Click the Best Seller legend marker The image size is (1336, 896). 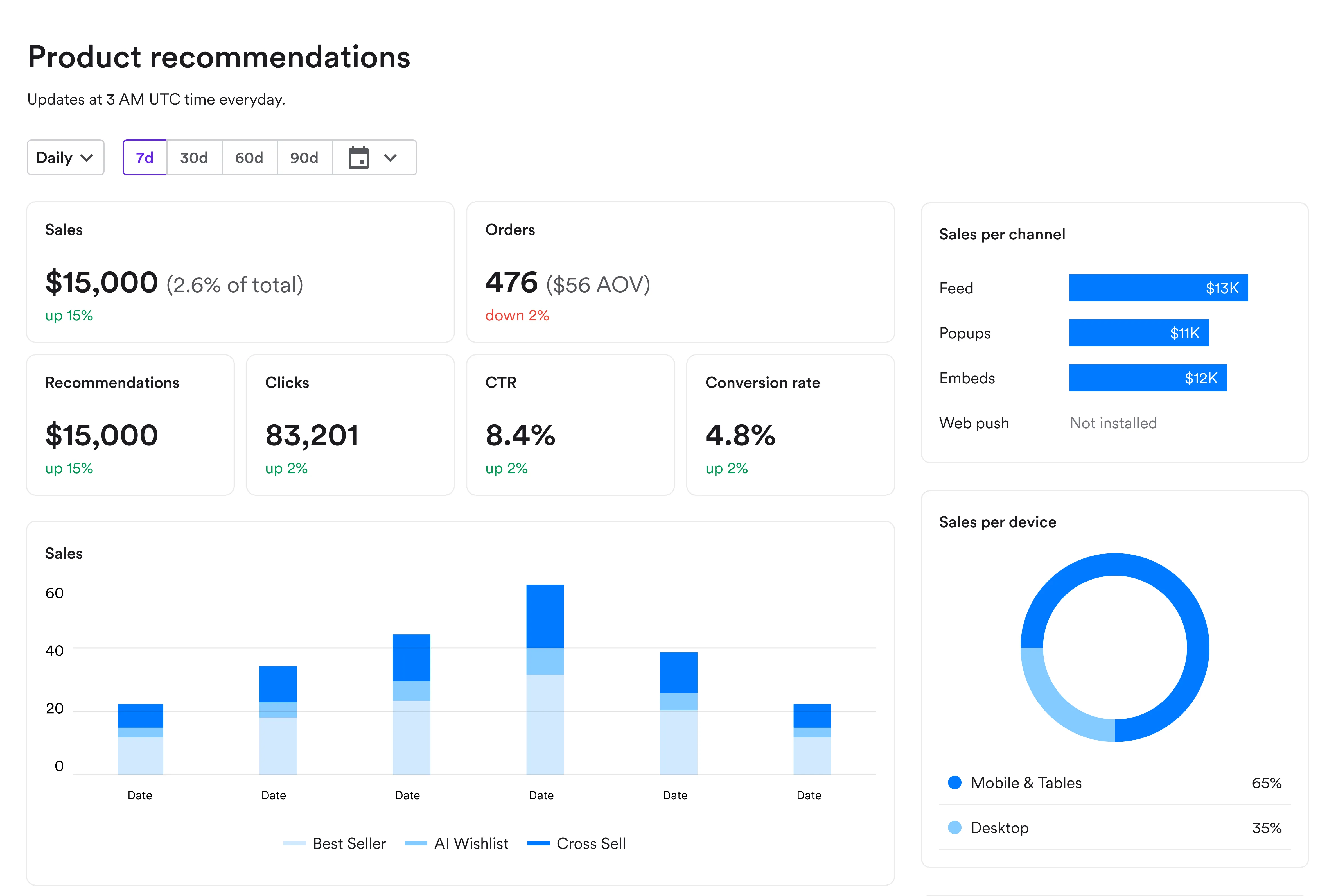point(295,843)
